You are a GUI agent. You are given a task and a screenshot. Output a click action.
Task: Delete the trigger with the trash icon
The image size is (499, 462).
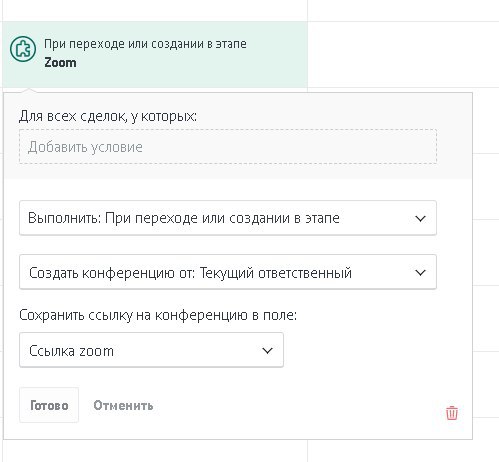click(452, 413)
